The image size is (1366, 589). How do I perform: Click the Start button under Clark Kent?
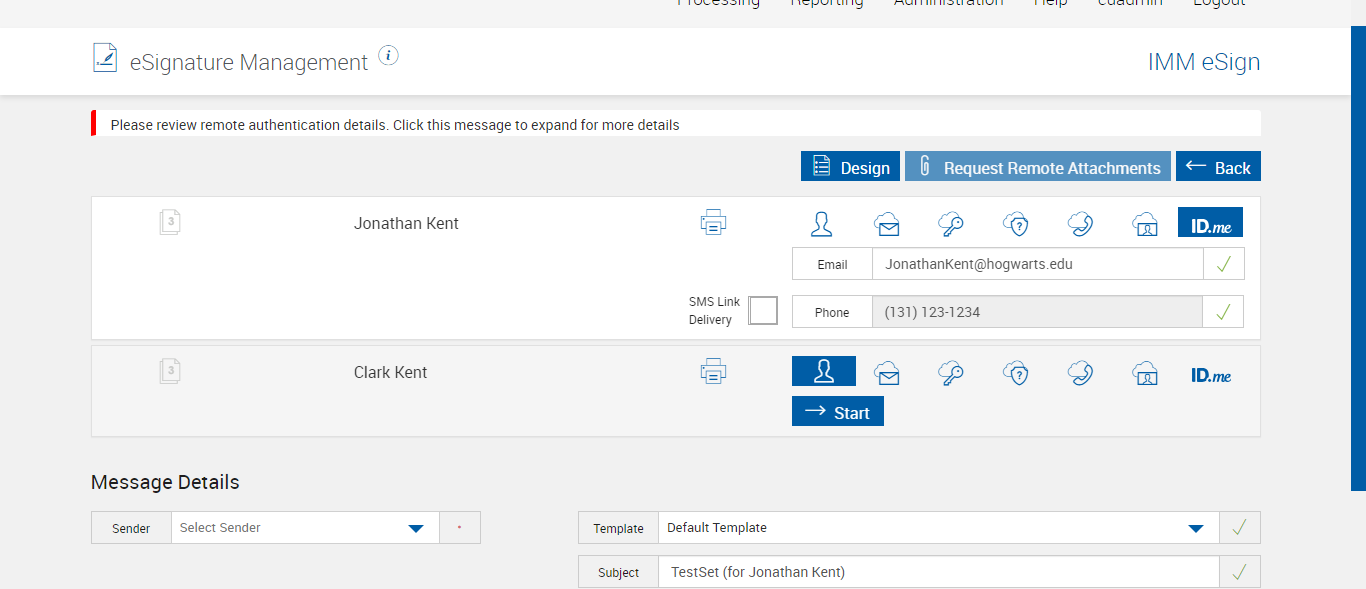pyautogui.click(x=838, y=412)
